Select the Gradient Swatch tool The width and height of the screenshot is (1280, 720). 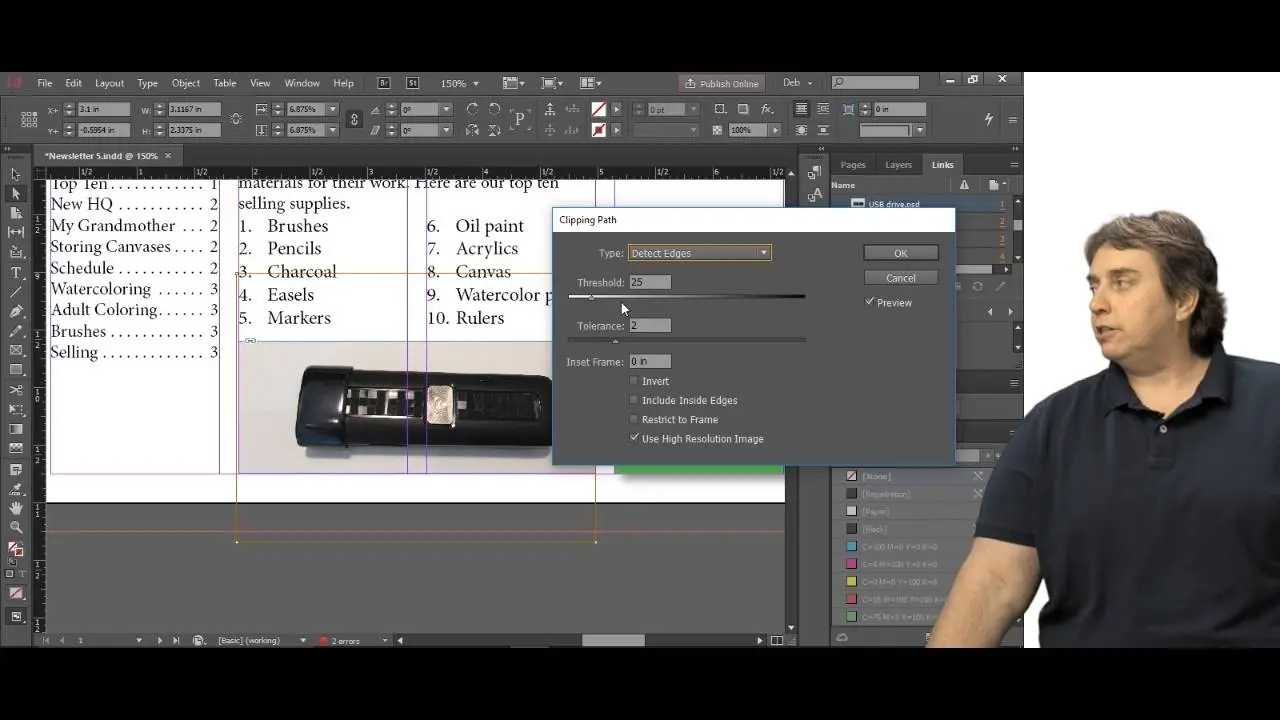(x=16, y=429)
